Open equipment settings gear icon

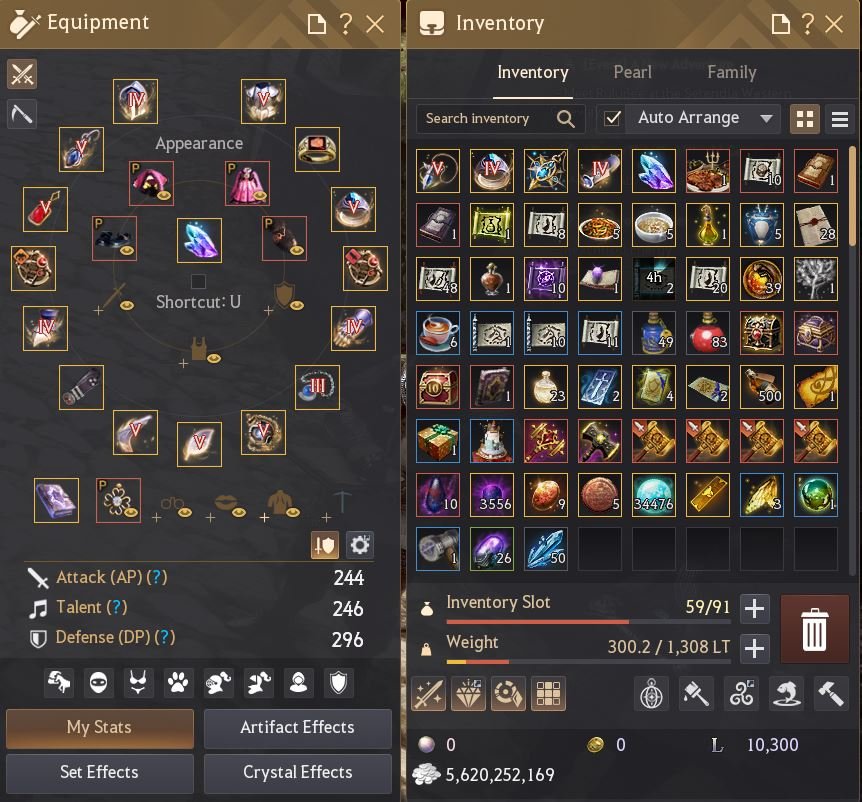pyautogui.click(x=360, y=545)
